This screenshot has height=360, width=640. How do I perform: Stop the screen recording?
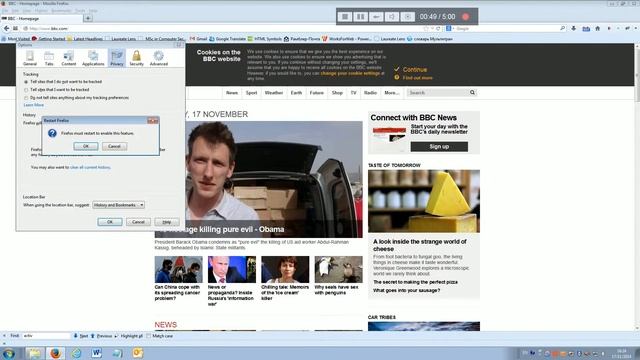pyautogui.click(x=345, y=17)
